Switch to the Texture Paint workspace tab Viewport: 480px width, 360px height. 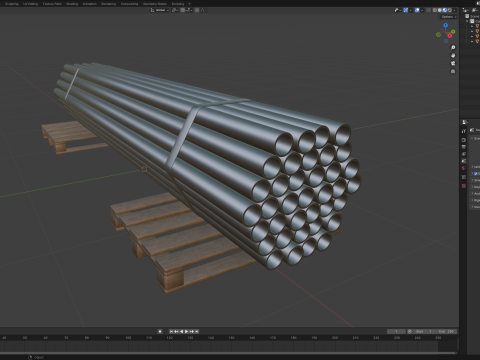click(x=52, y=4)
